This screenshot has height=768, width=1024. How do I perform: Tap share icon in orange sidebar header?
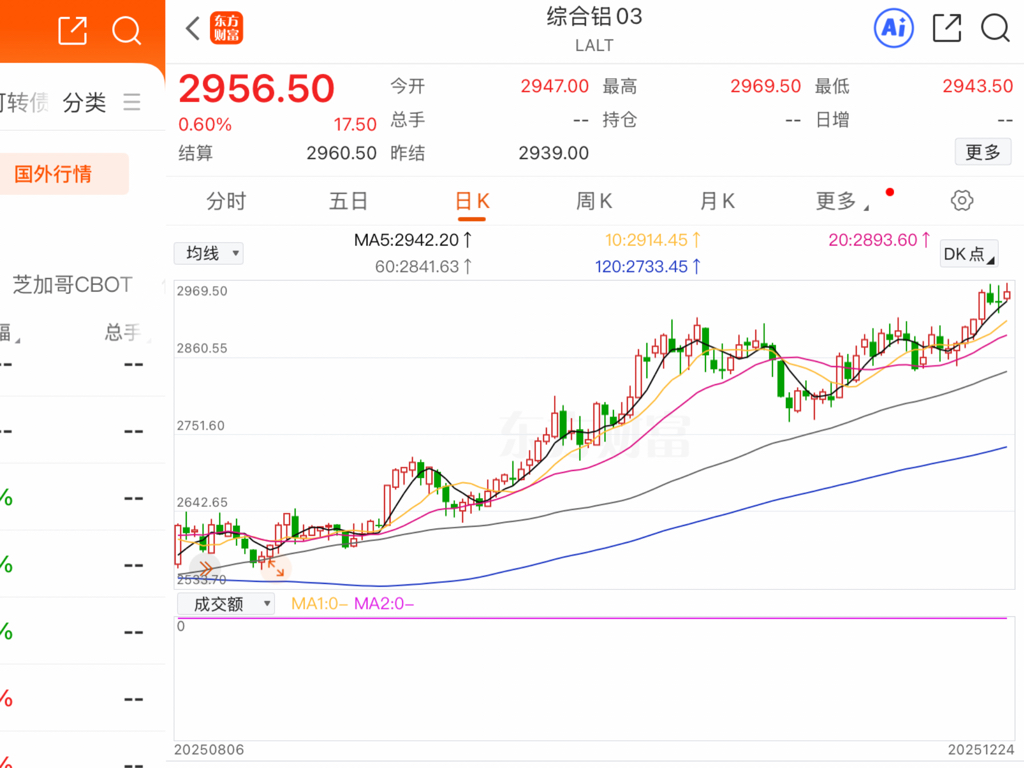click(73, 32)
